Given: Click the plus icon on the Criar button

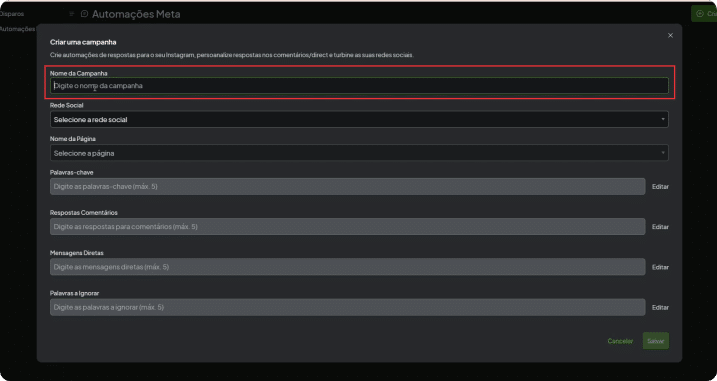Looking at the screenshot, I should [x=699, y=14].
